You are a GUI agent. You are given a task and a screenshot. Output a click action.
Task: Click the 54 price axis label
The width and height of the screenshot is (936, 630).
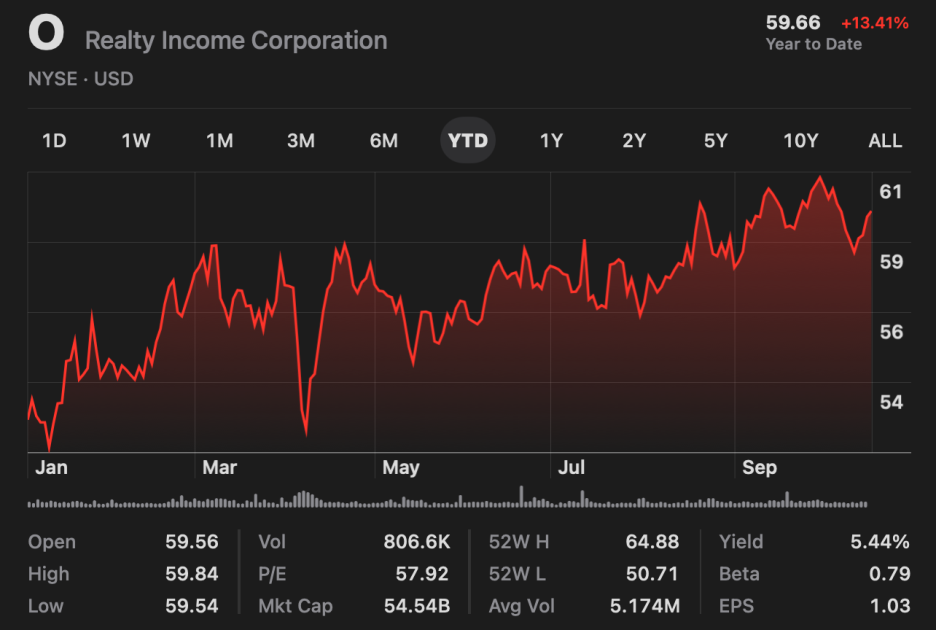pos(891,402)
